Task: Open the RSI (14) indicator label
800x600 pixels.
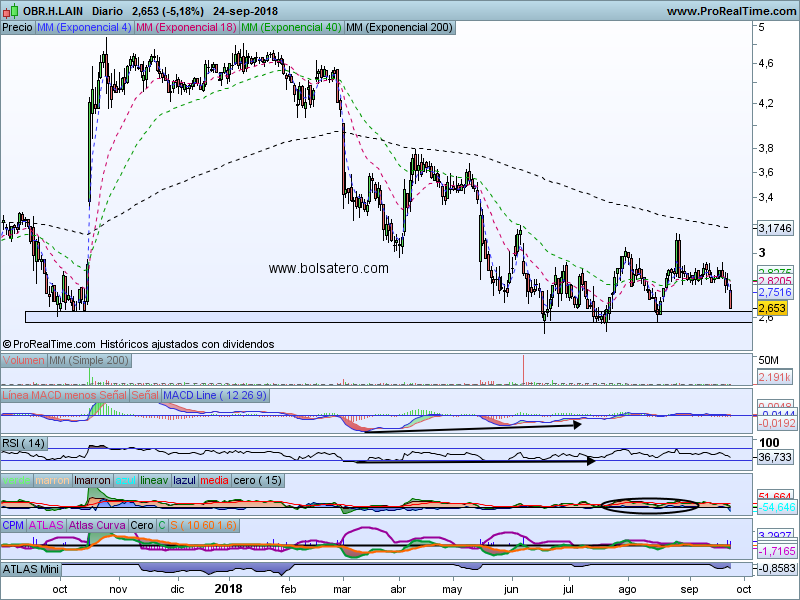Action: [x=25, y=443]
